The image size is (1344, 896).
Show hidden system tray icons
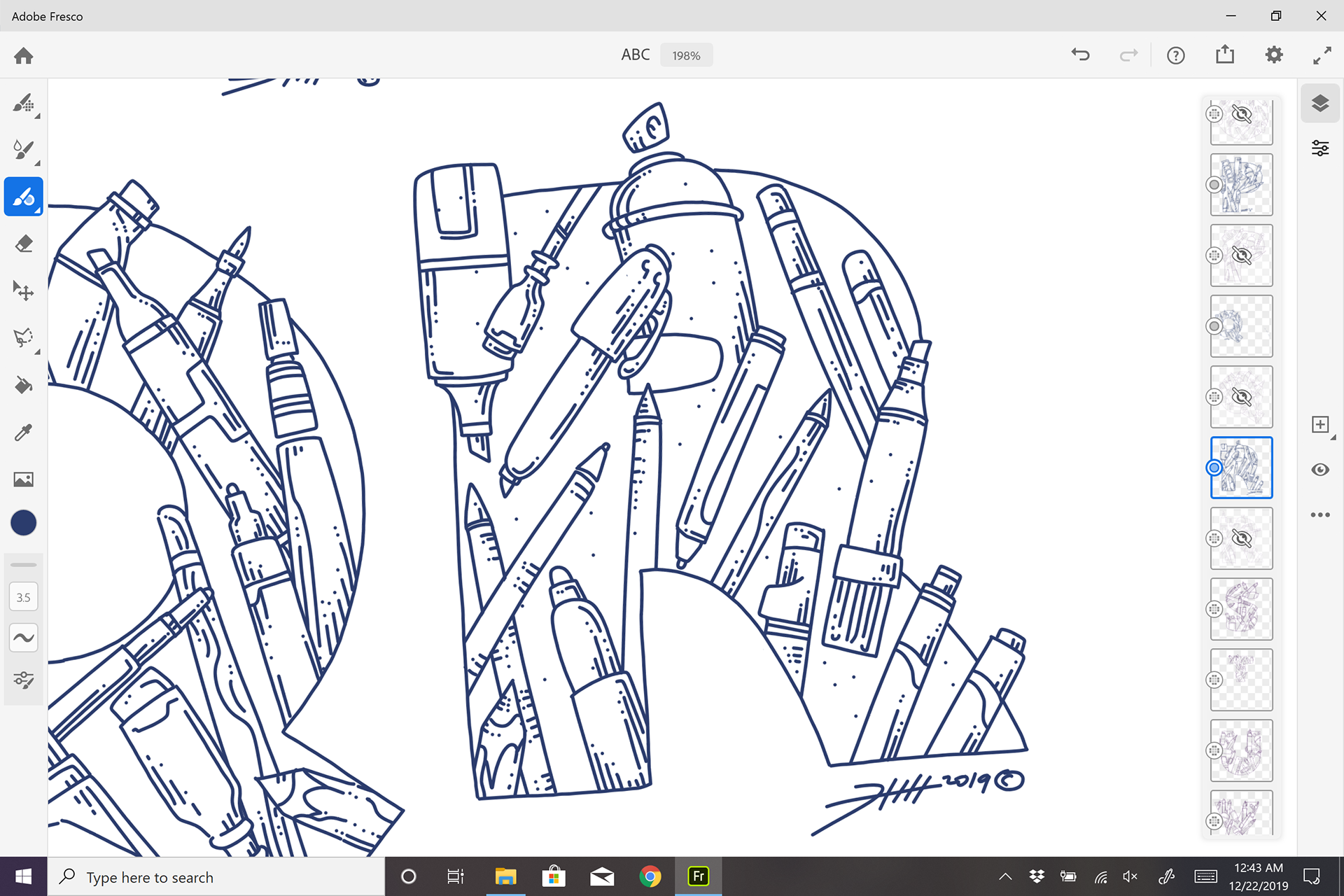tap(1005, 876)
